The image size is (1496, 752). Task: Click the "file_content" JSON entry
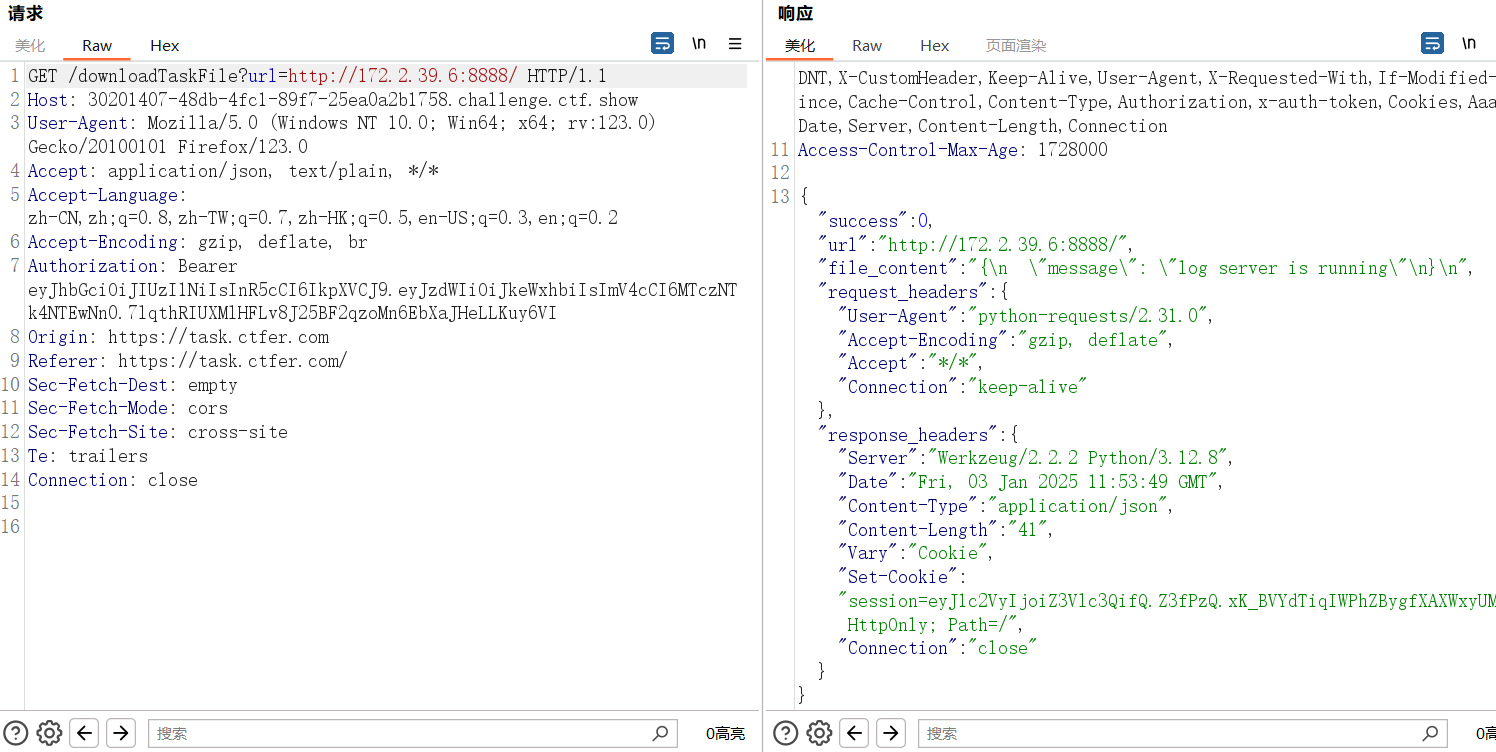1146,268
